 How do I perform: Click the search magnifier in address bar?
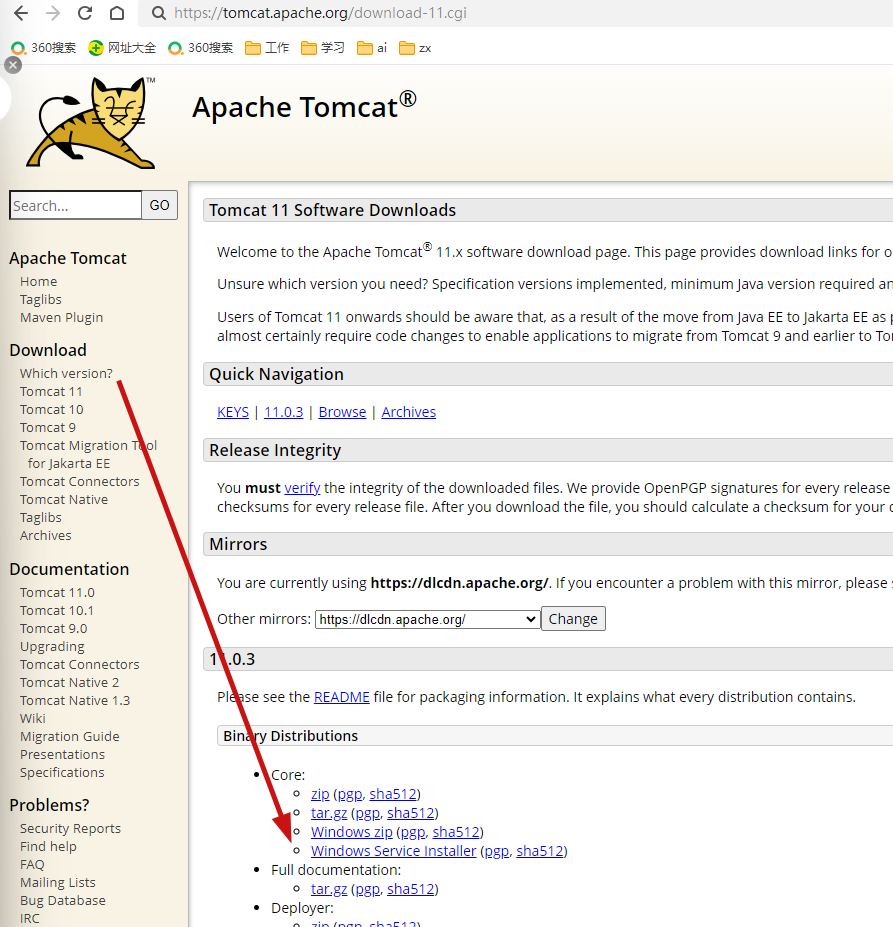tap(158, 13)
